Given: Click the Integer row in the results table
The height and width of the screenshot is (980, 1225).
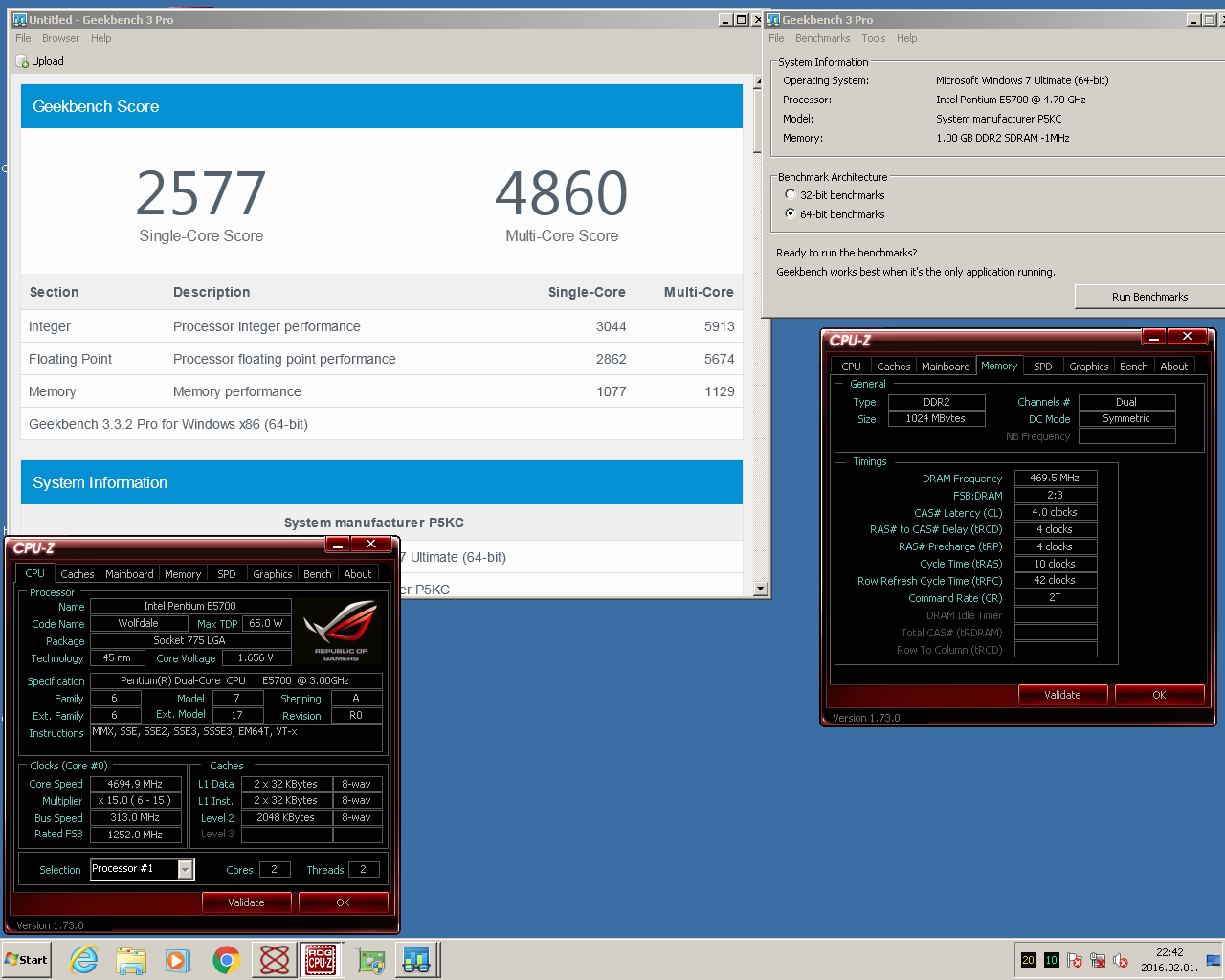Looking at the screenshot, I should [x=382, y=326].
